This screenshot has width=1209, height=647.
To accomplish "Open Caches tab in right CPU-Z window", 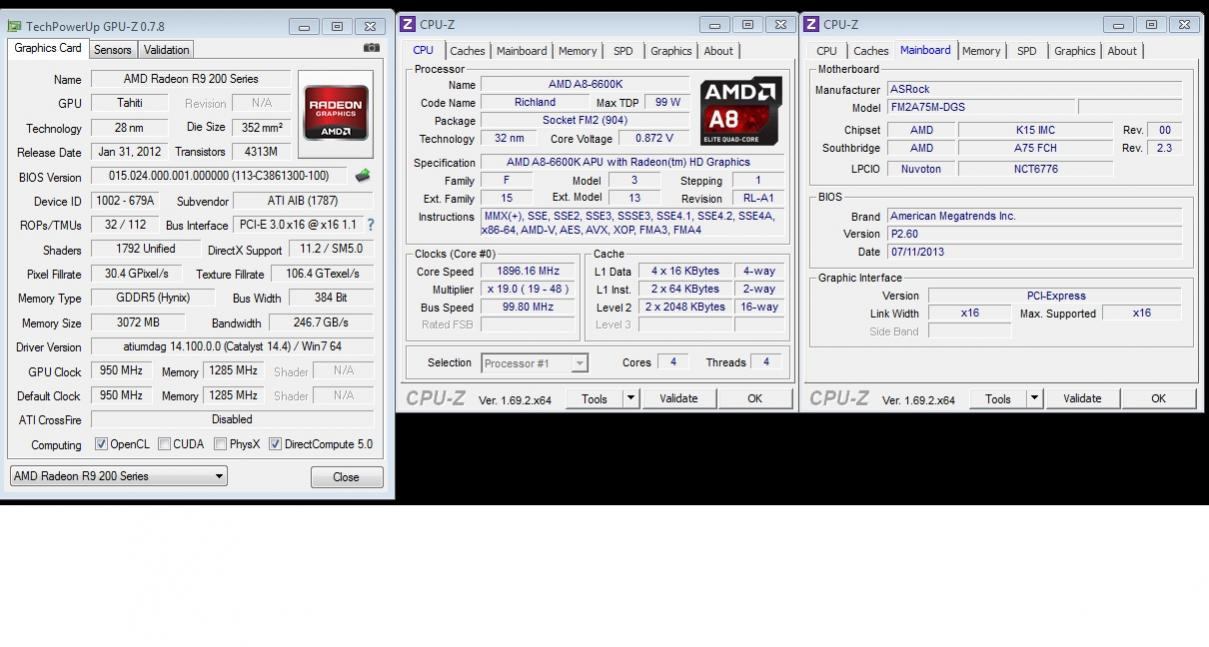I will click(871, 51).
